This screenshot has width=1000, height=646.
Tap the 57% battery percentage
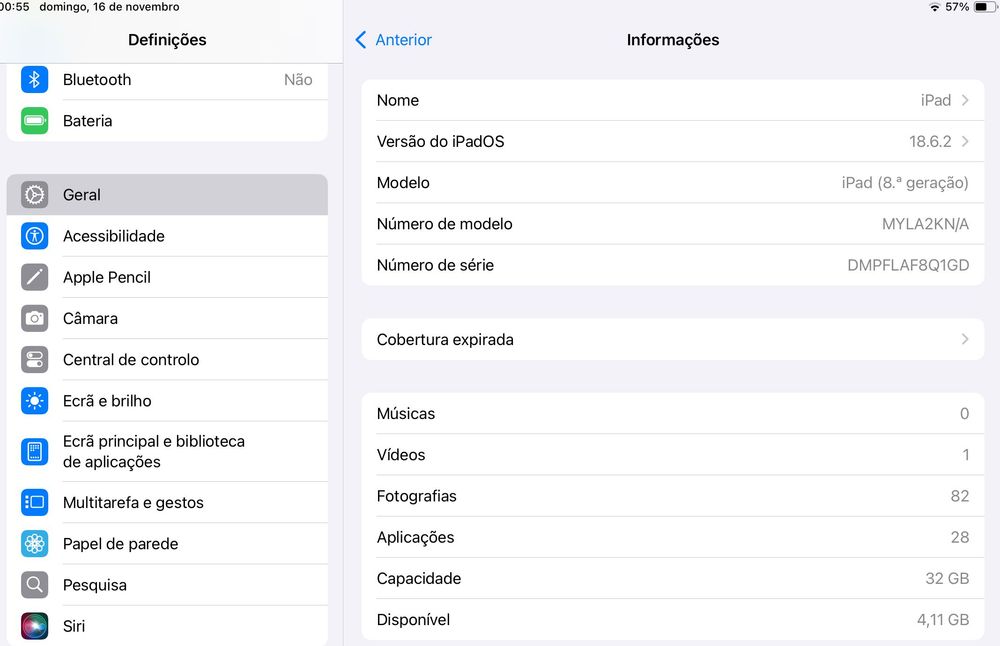click(x=957, y=7)
